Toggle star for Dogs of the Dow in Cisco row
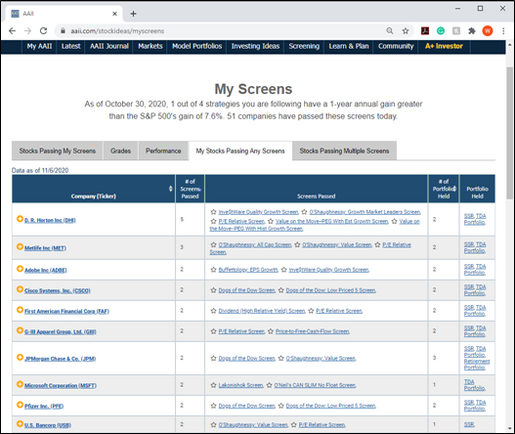The image size is (515, 434). (x=213, y=290)
